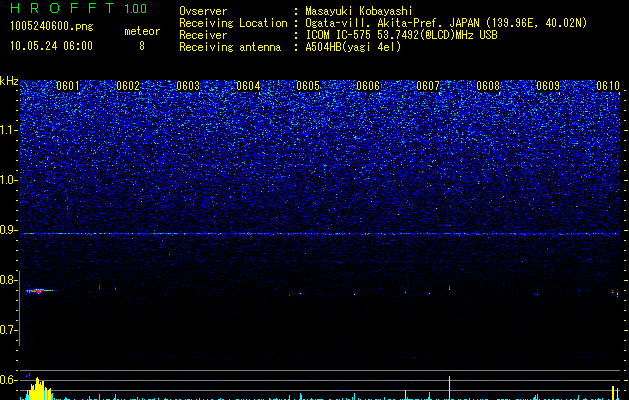This screenshot has height=400, width=629.
Task: Click the 1.0 kHz axis label
Action: point(9,180)
